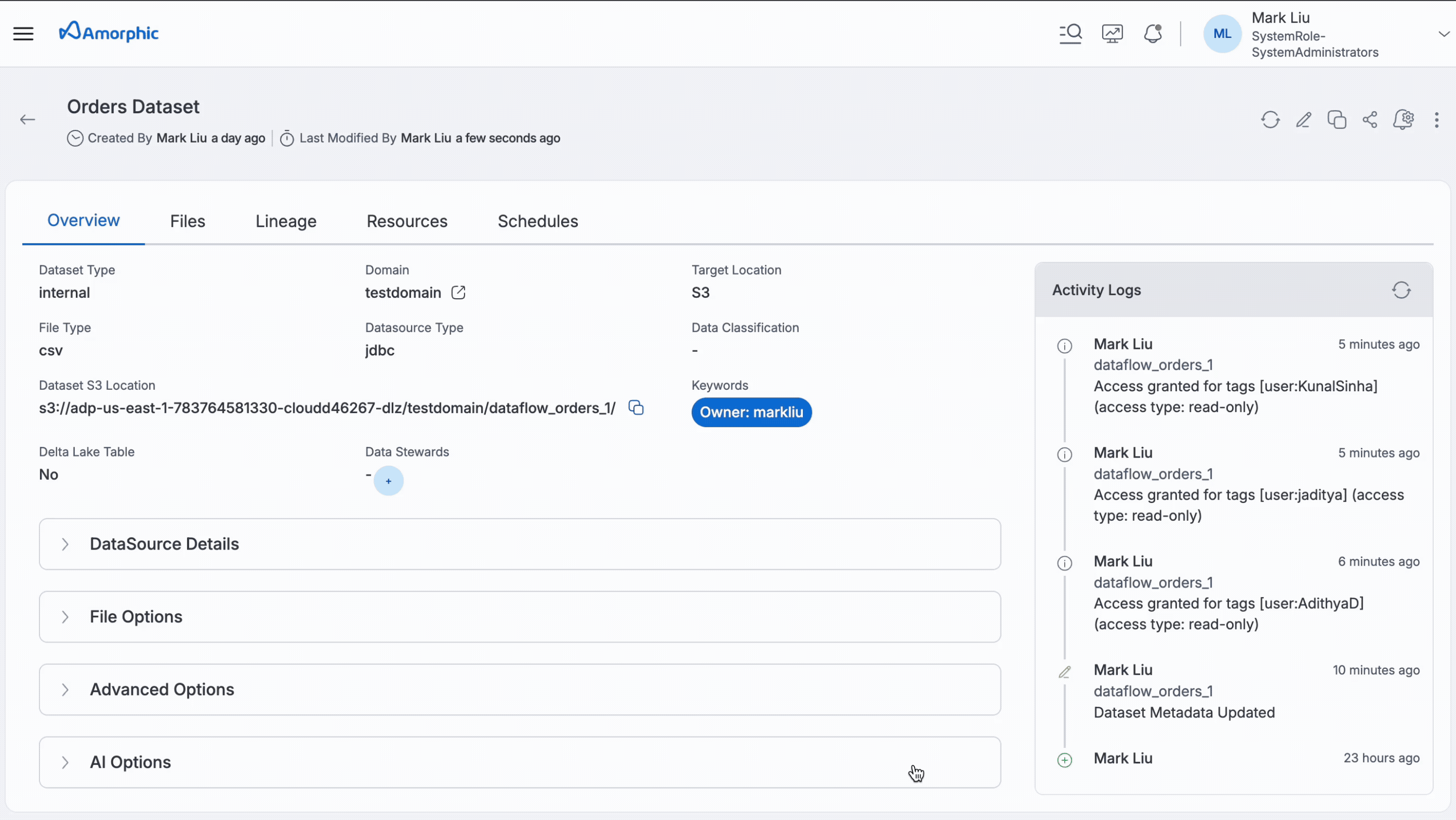This screenshot has width=1456, height=820.
Task: Expand the DataSource Details section
Action: (65, 543)
